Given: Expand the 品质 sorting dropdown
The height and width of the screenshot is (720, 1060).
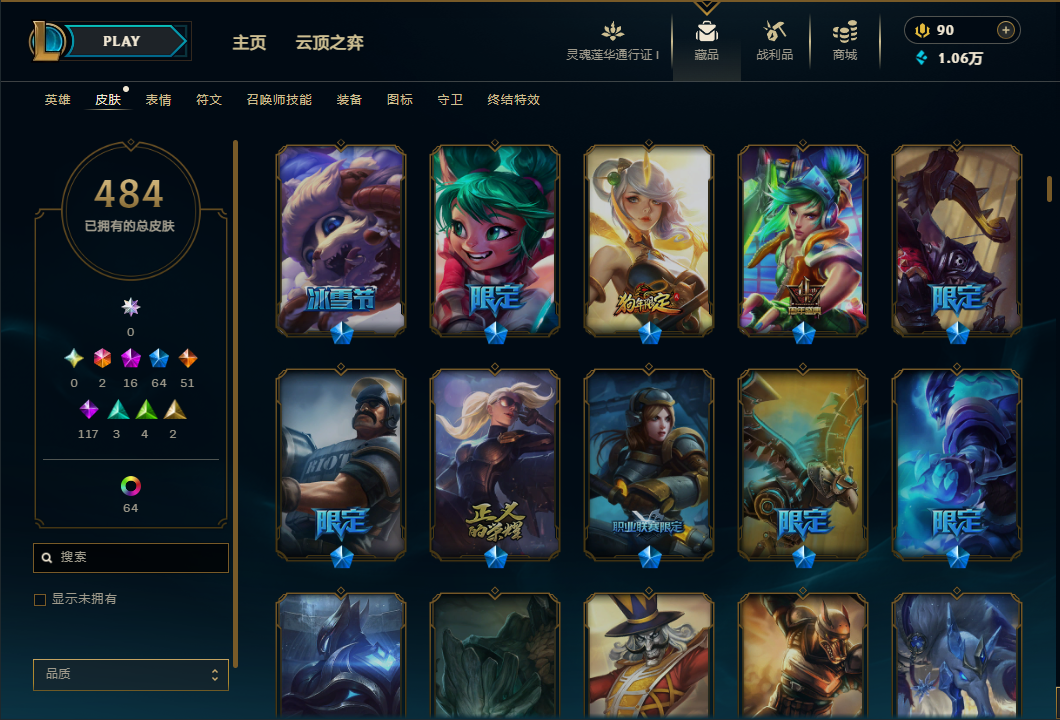Looking at the screenshot, I should (130, 674).
